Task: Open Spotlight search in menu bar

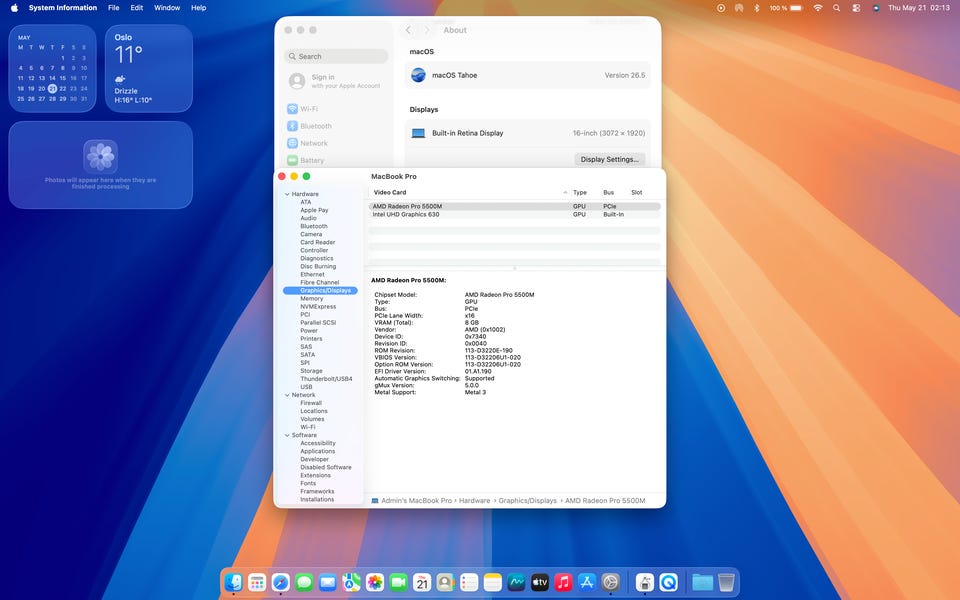Action: [x=836, y=8]
